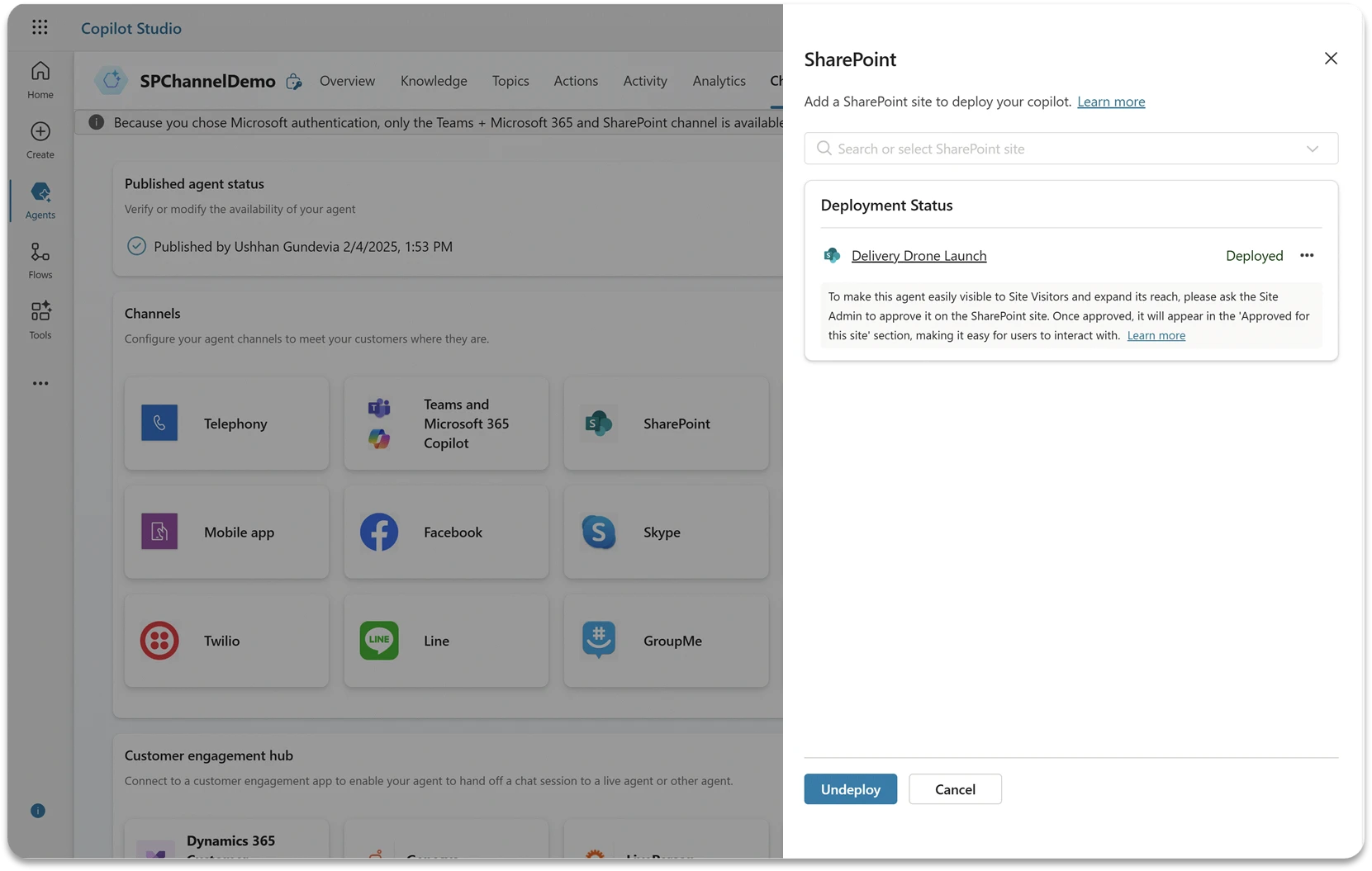The height and width of the screenshot is (871, 1372).
Task: Configure the Telephony channel
Action: click(x=226, y=424)
